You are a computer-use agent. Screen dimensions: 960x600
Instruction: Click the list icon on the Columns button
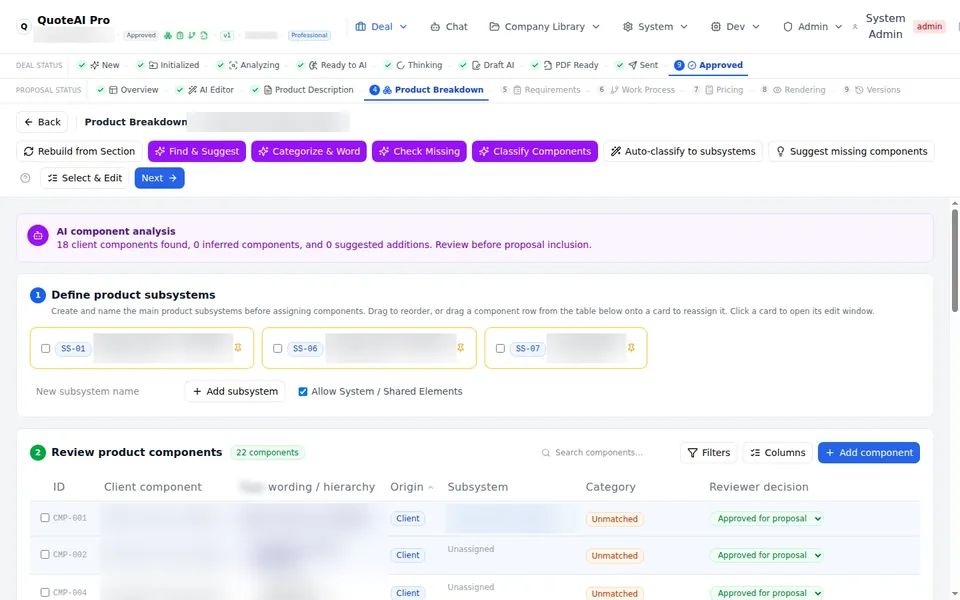(756, 453)
